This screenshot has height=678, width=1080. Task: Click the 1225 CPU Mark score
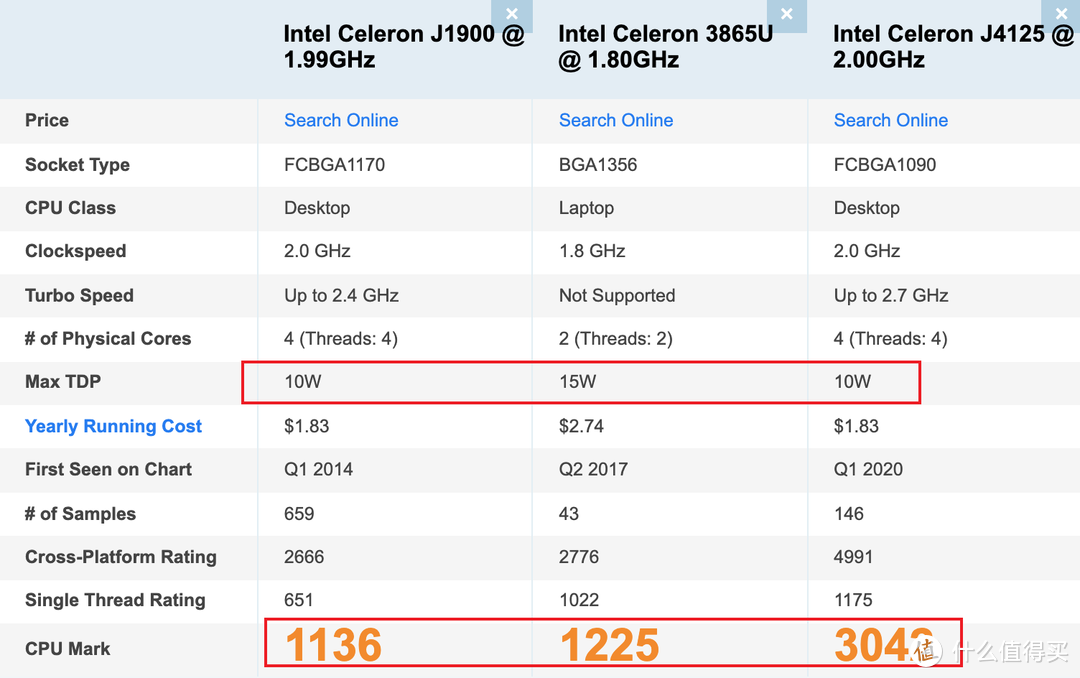[x=609, y=646]
